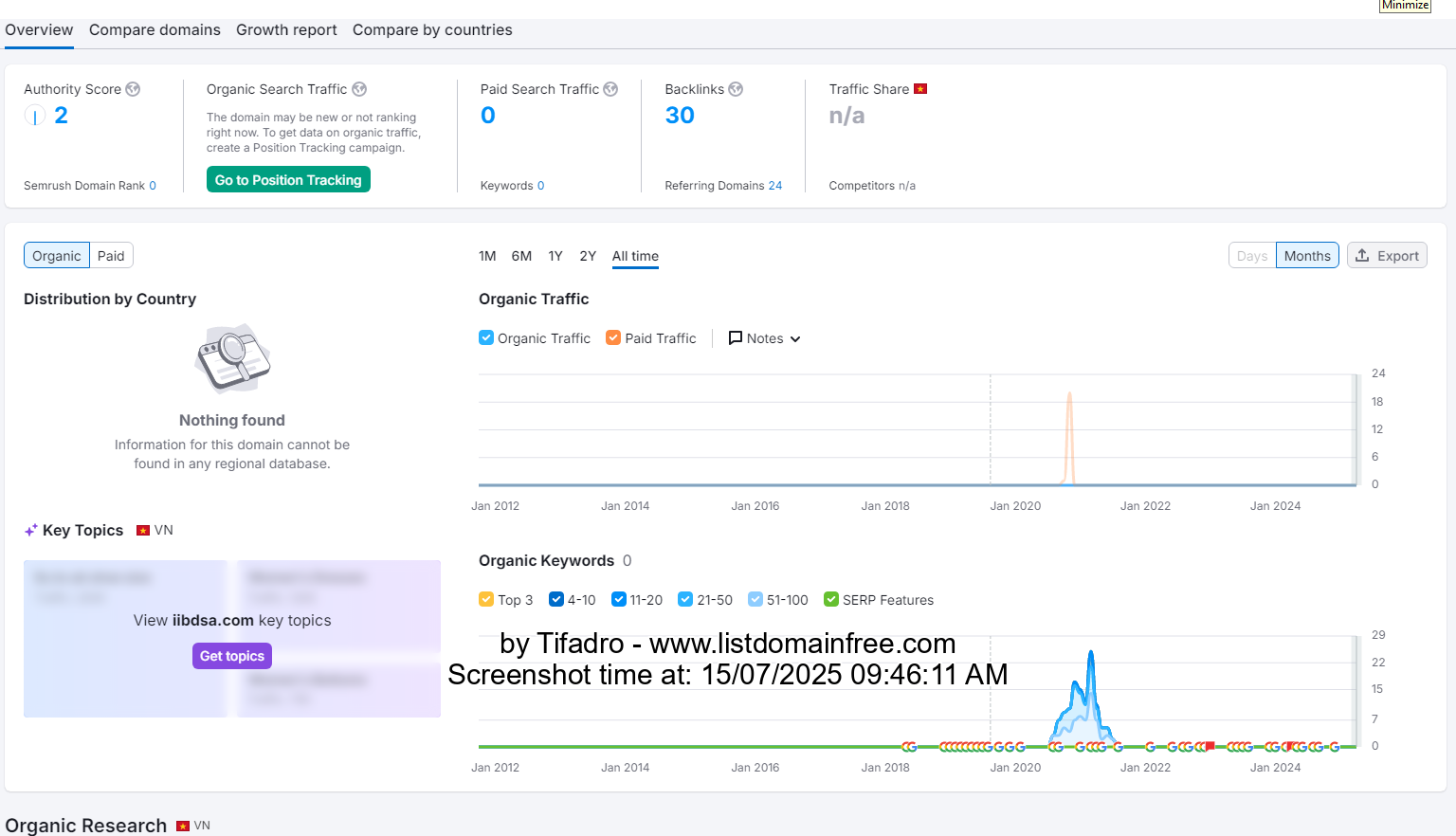Switch to the Growth report tab

click(x=286, y=30)
